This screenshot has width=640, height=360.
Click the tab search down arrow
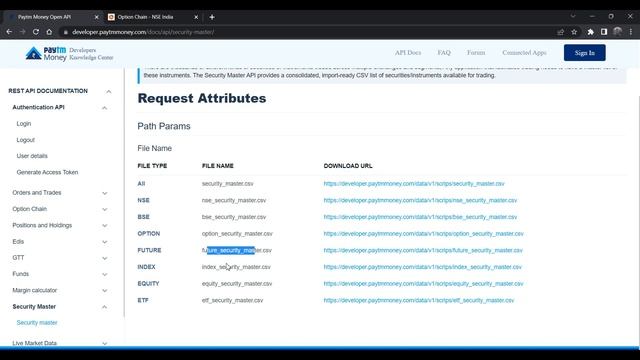pos(573,16)
